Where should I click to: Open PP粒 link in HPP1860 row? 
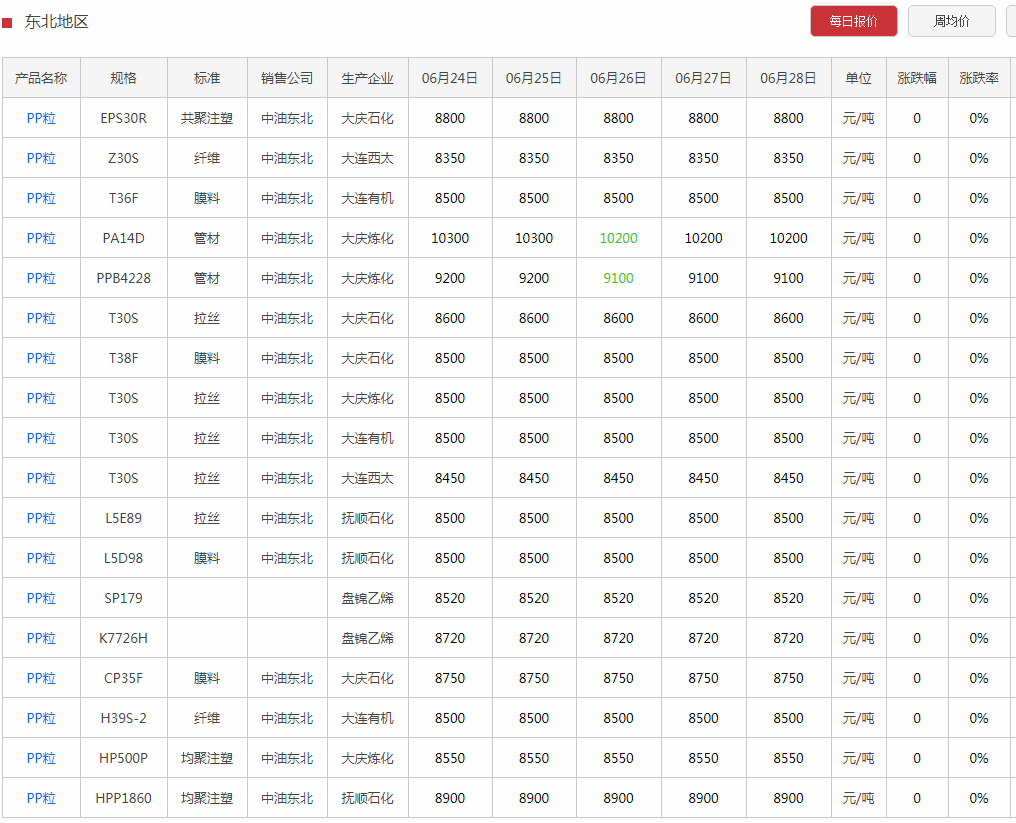coord(41,798)
